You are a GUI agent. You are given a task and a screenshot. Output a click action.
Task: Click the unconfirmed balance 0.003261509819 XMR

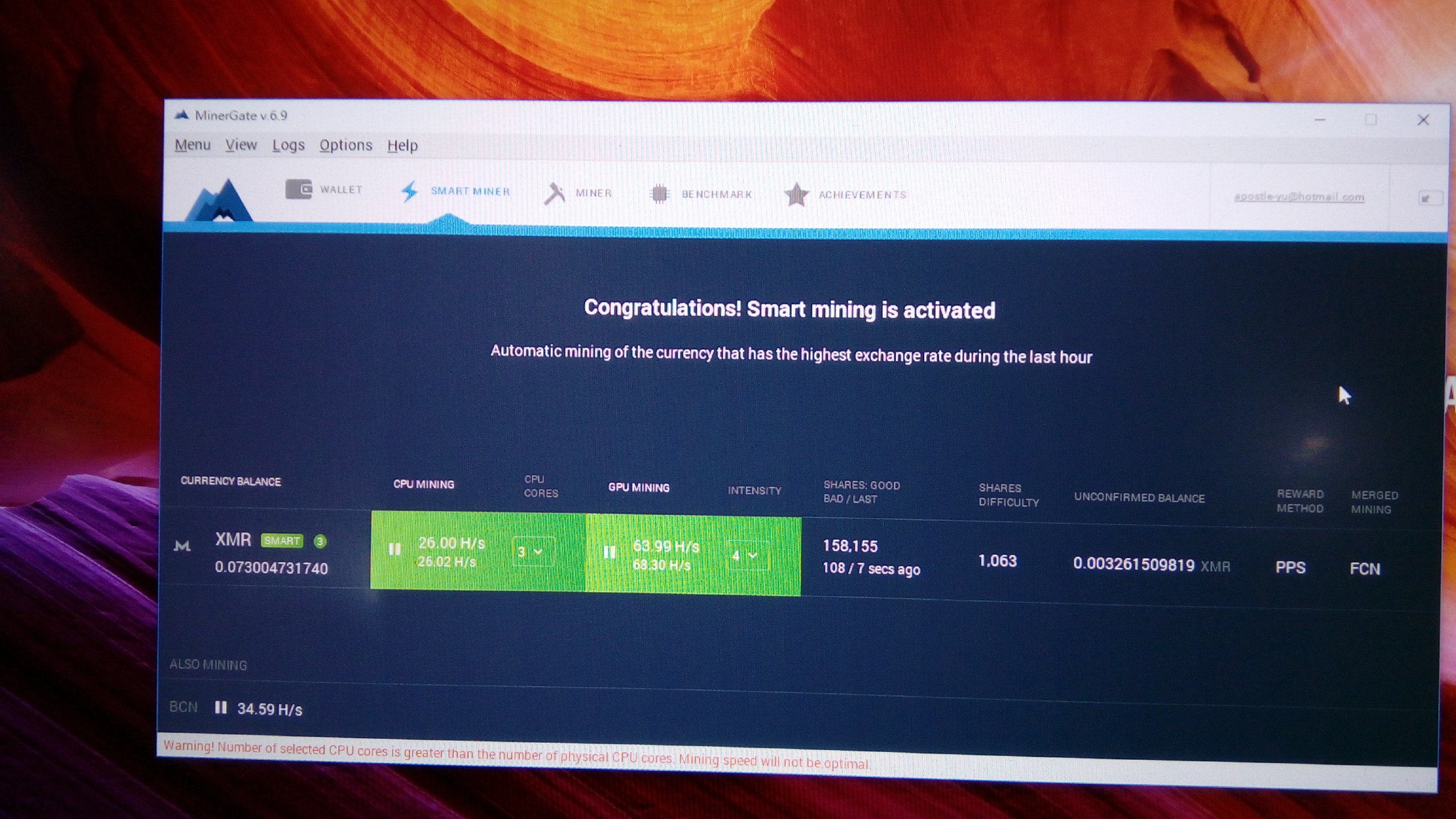[x=1152, y=565]
